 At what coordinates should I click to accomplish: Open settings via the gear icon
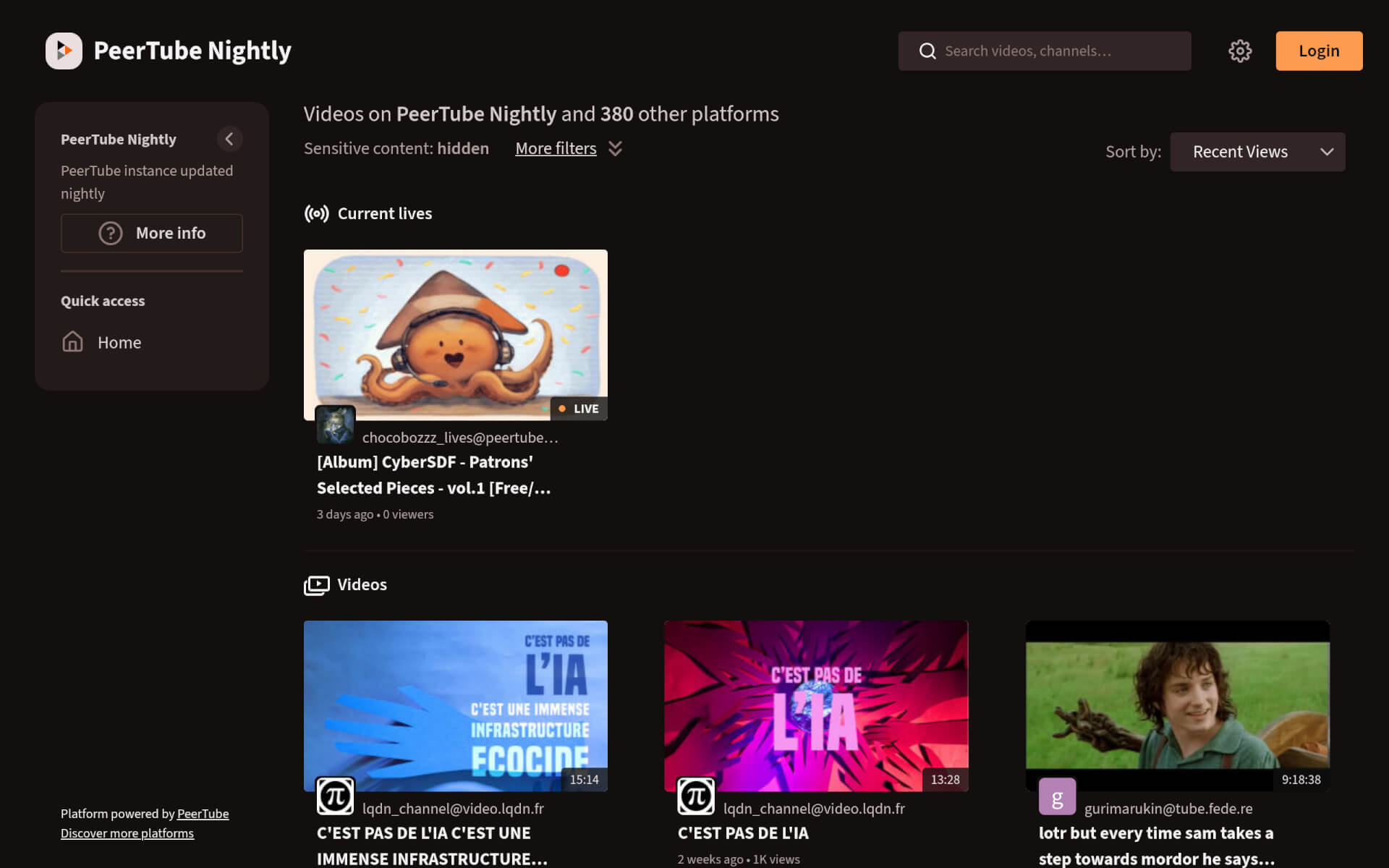pyautogui.click(x=1240, y=51)
